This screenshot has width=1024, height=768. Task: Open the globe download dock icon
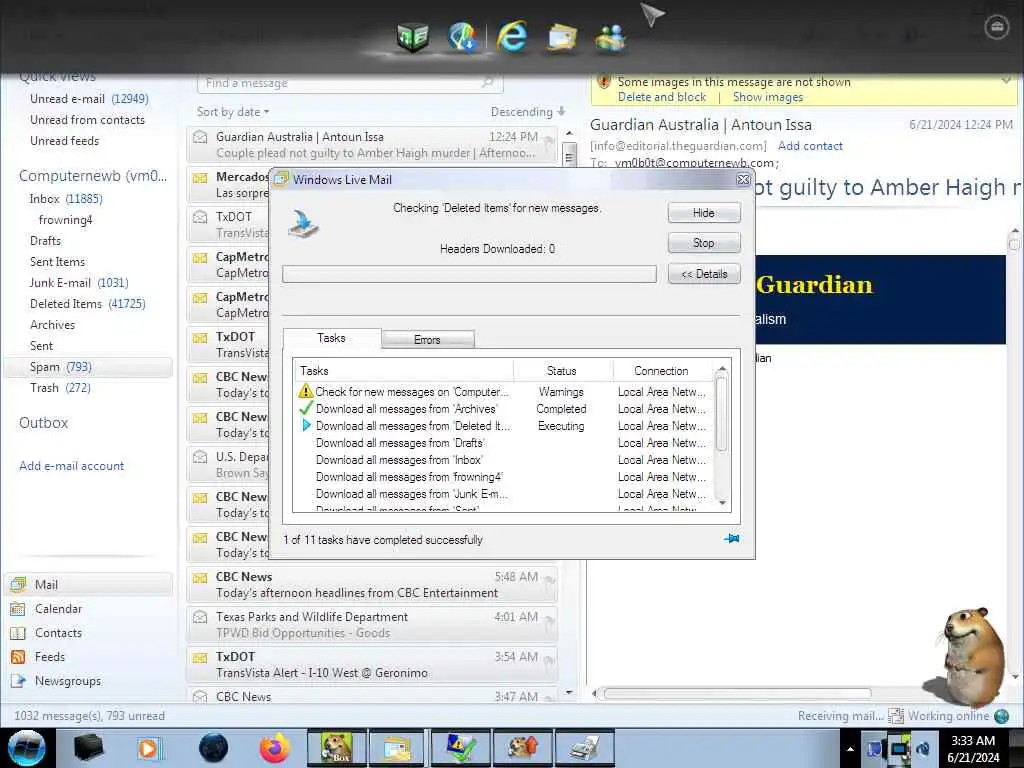tap(462, 35)
